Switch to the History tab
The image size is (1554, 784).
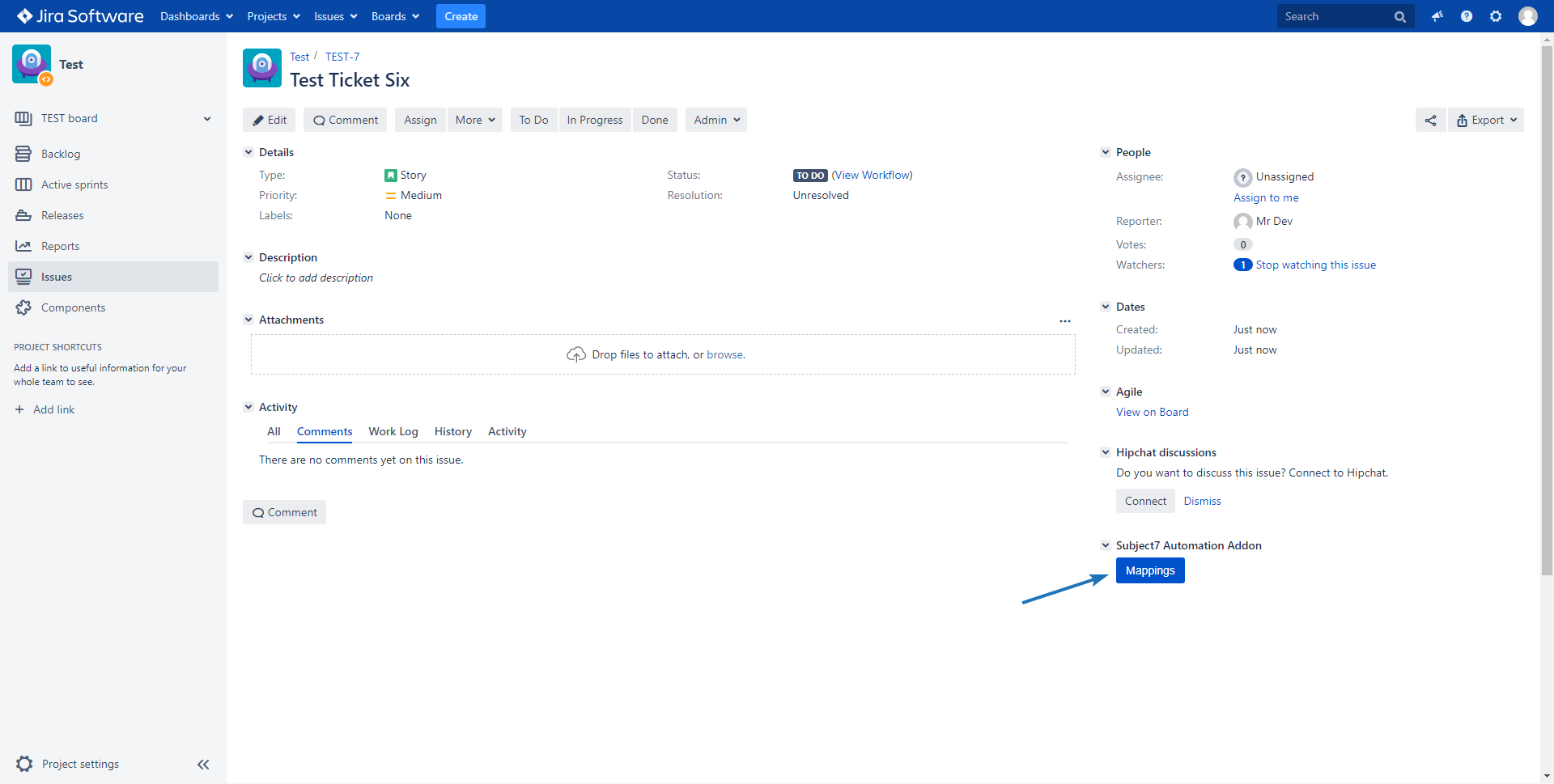pos(452,431)
